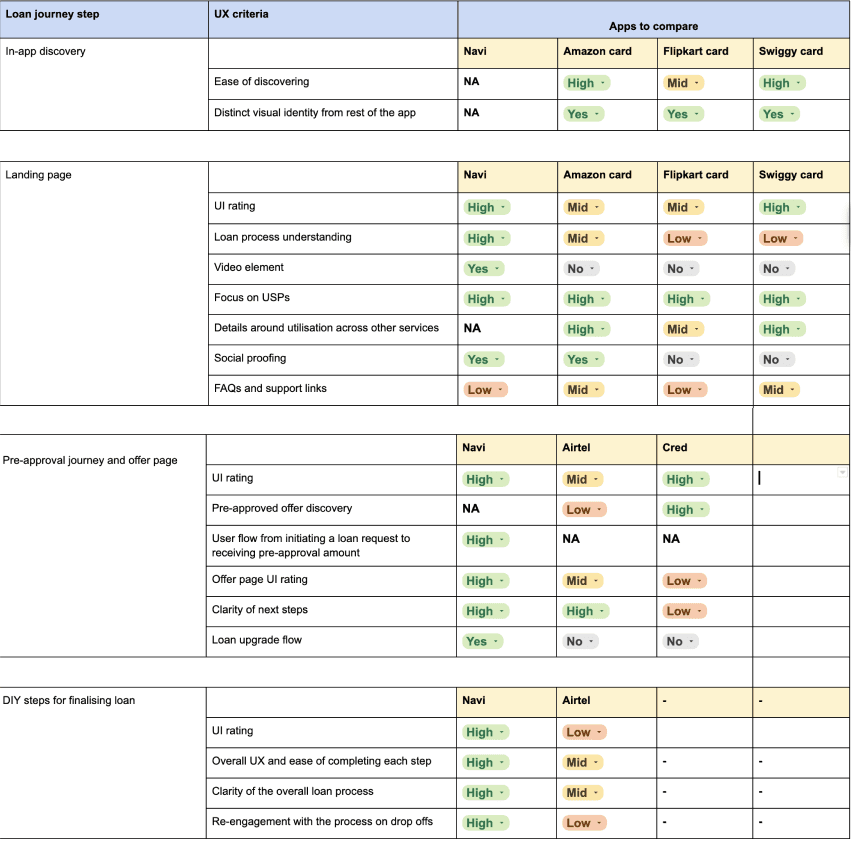The height and width of the screenshot is (842, 855).
Task: Open Navi User flow High dropdown
Action: [485, 540]
